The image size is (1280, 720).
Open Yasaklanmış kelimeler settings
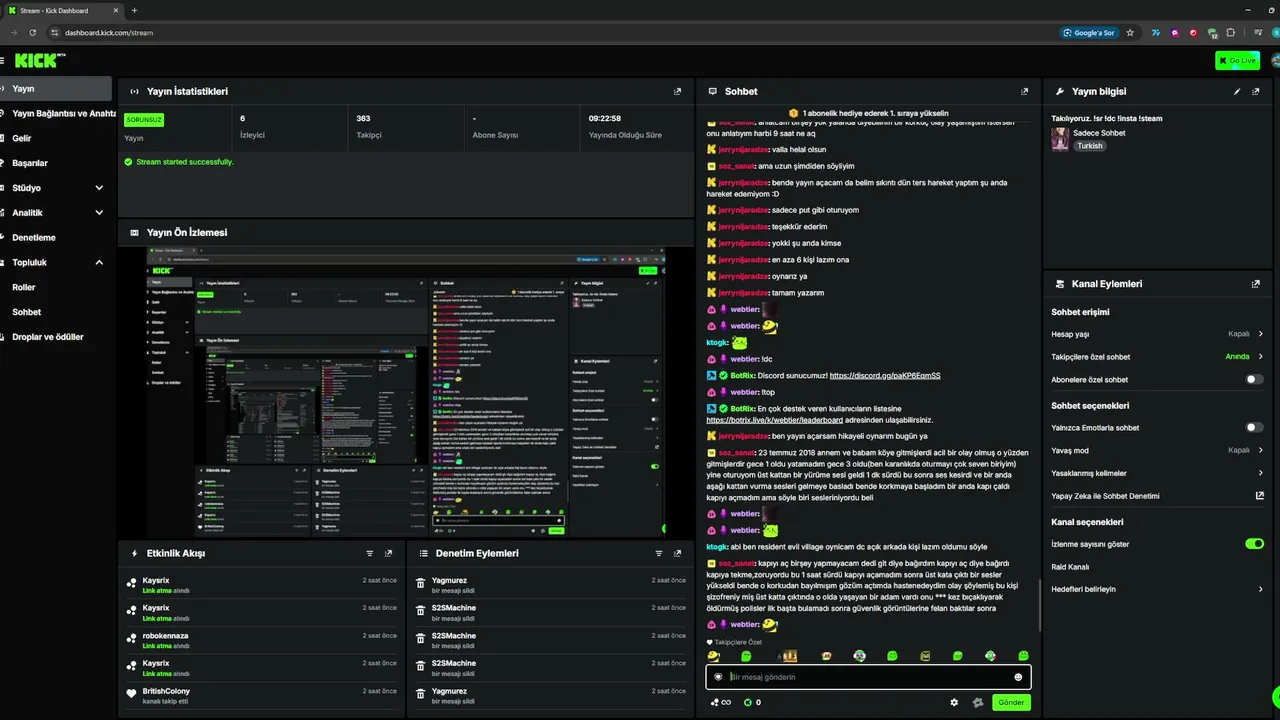pyautogui.click(x=1157, y=473)
